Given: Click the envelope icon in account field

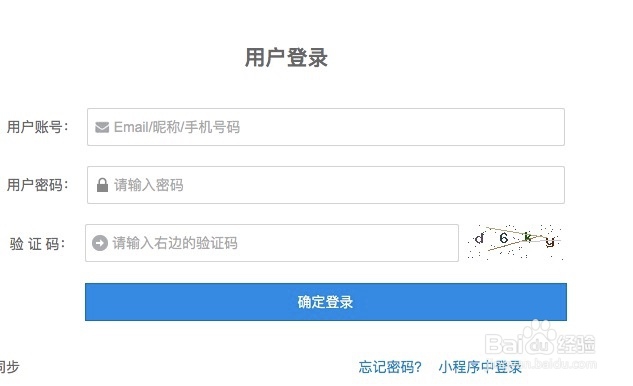Looking at the screenshot, I should pos(102,127).
